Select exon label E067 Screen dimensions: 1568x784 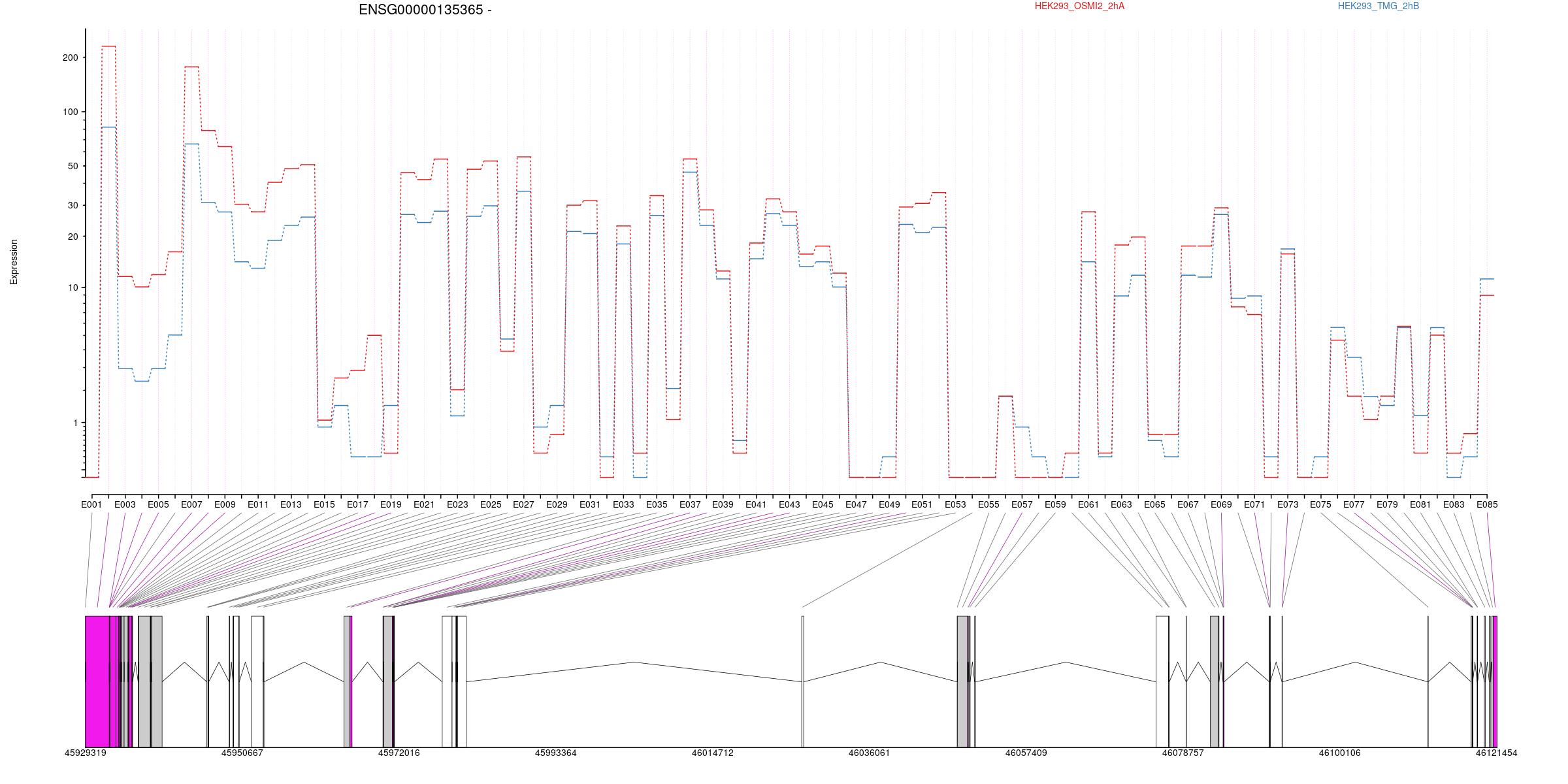1188,504
